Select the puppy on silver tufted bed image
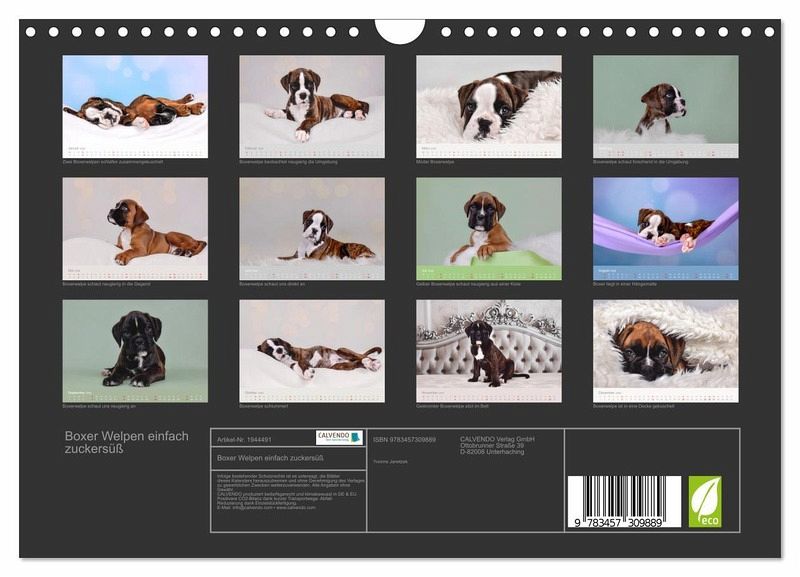This screenshot has width=800, height=577. pos(488,347)
